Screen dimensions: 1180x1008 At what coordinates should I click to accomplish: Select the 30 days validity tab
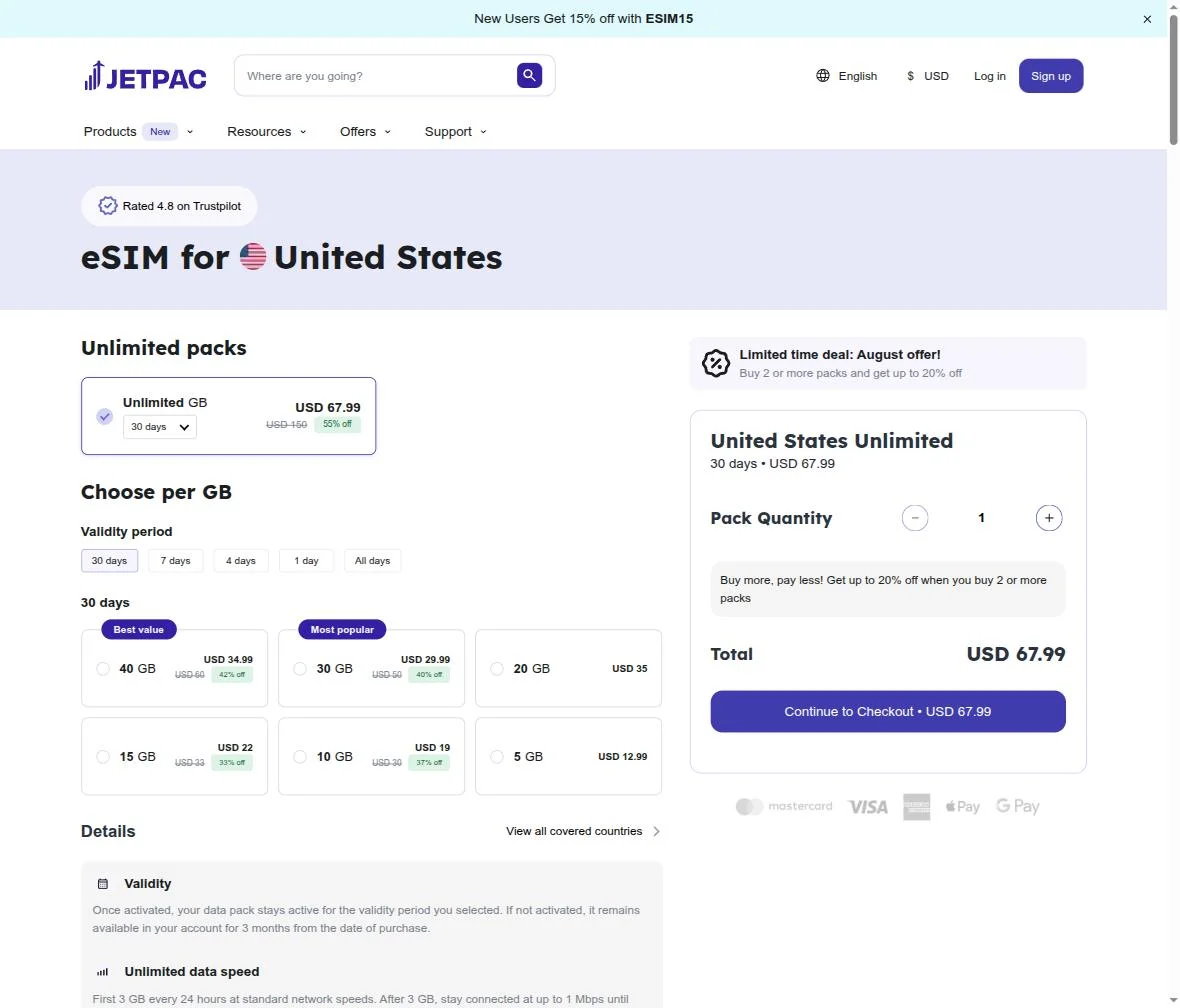(x=109, y=561)
